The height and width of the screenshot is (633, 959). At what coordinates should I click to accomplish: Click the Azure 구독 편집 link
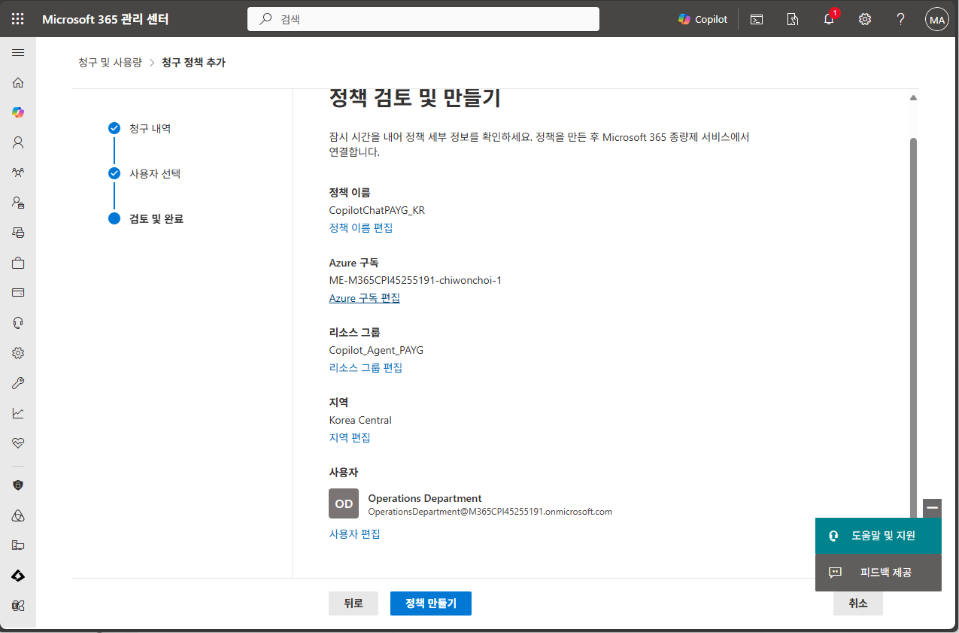[365, 298]
